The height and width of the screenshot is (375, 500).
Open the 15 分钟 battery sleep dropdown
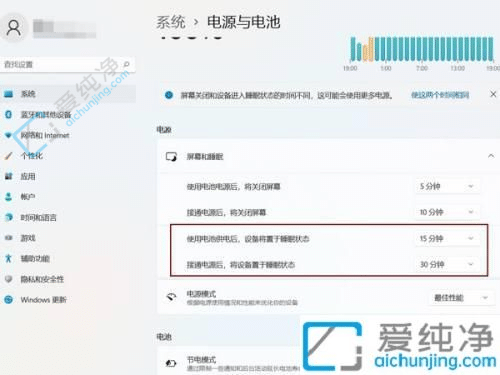coord(447,238)
